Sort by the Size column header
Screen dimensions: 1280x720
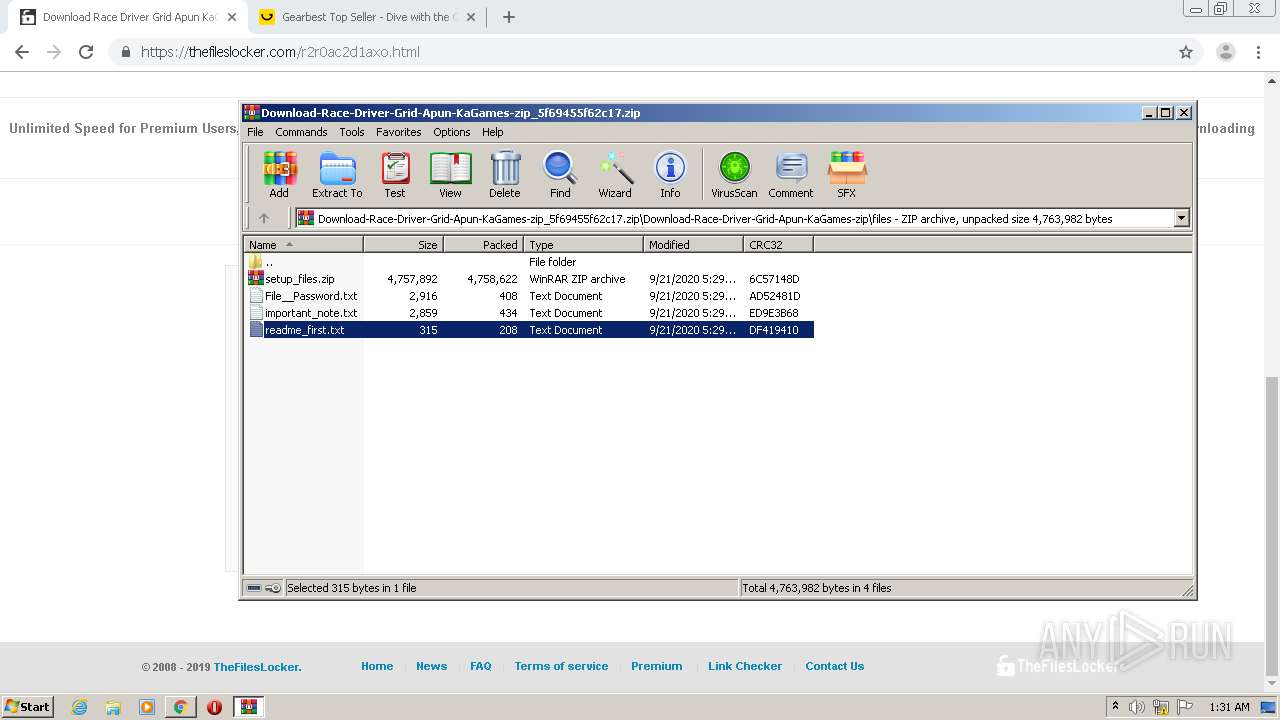403,244
